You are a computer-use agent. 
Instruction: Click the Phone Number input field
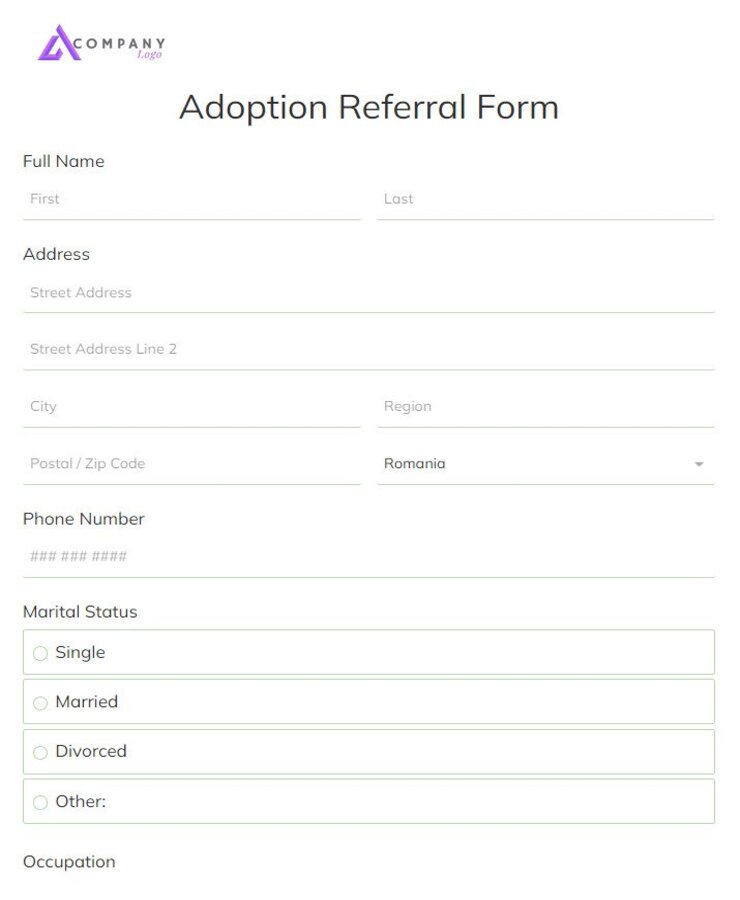368,556
